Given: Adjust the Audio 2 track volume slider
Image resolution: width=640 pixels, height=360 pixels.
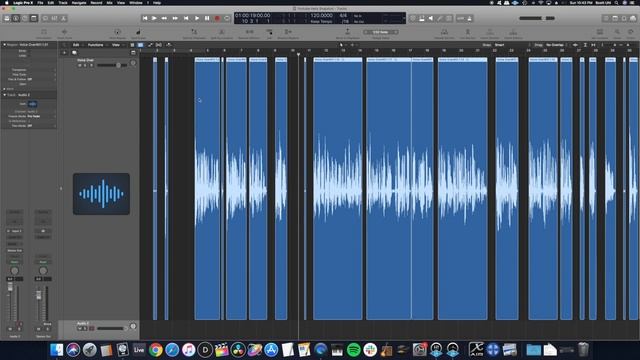Looking at the screenshot, I should point(111,328).
